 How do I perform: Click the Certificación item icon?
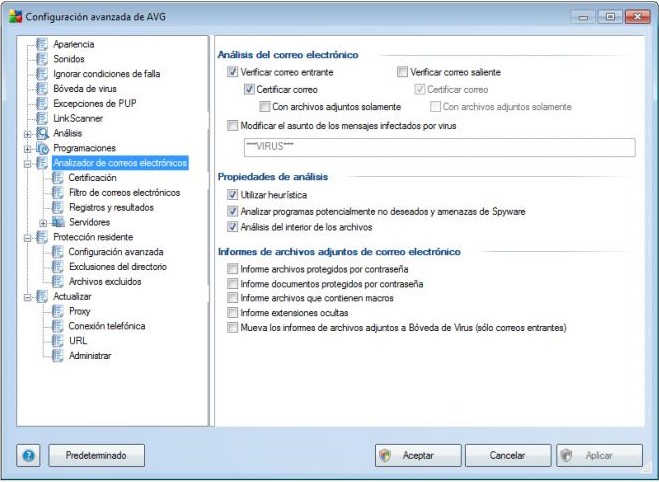pos(58,178)
